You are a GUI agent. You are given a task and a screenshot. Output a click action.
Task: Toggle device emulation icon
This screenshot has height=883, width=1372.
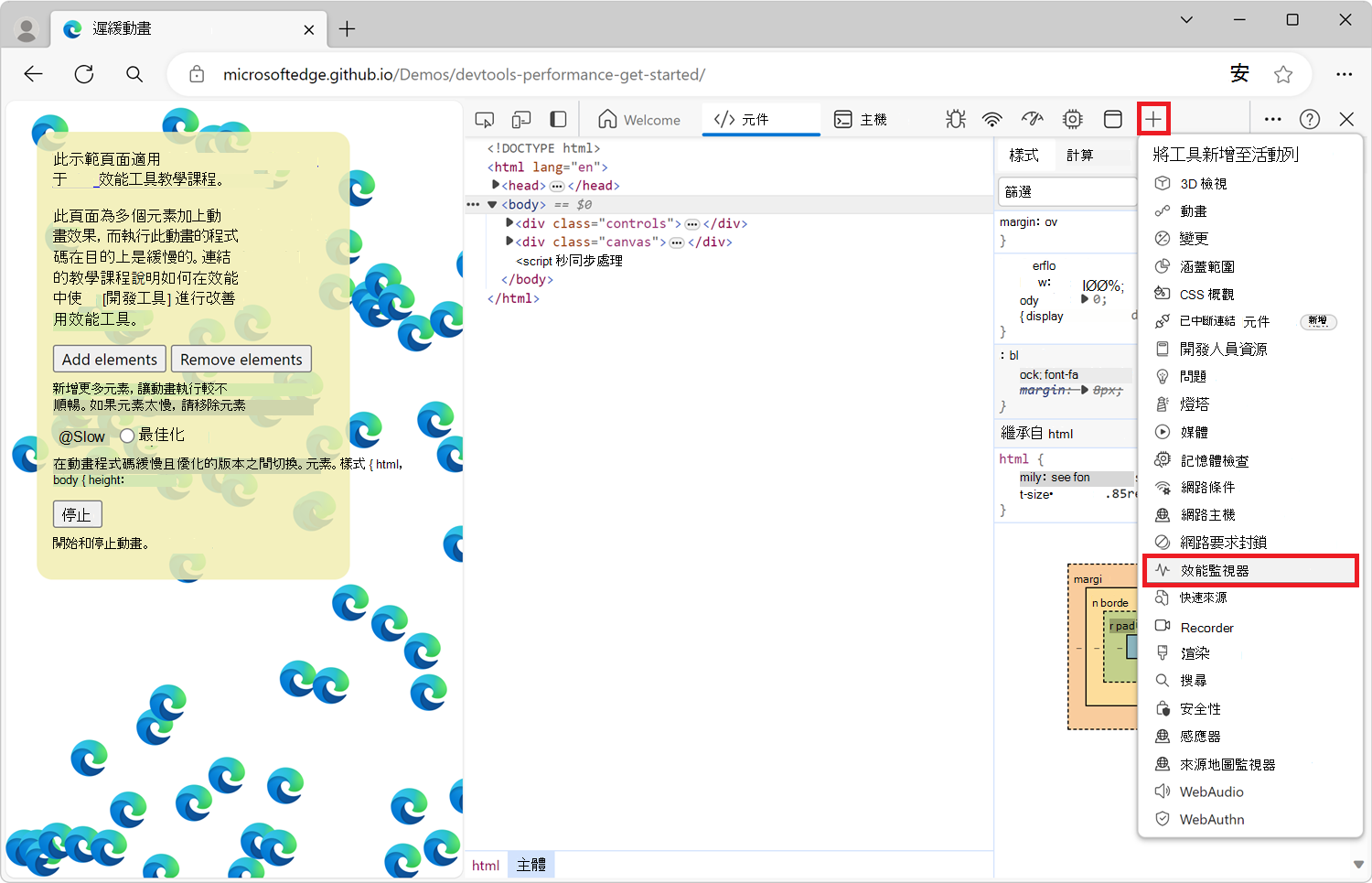[521, 120]
